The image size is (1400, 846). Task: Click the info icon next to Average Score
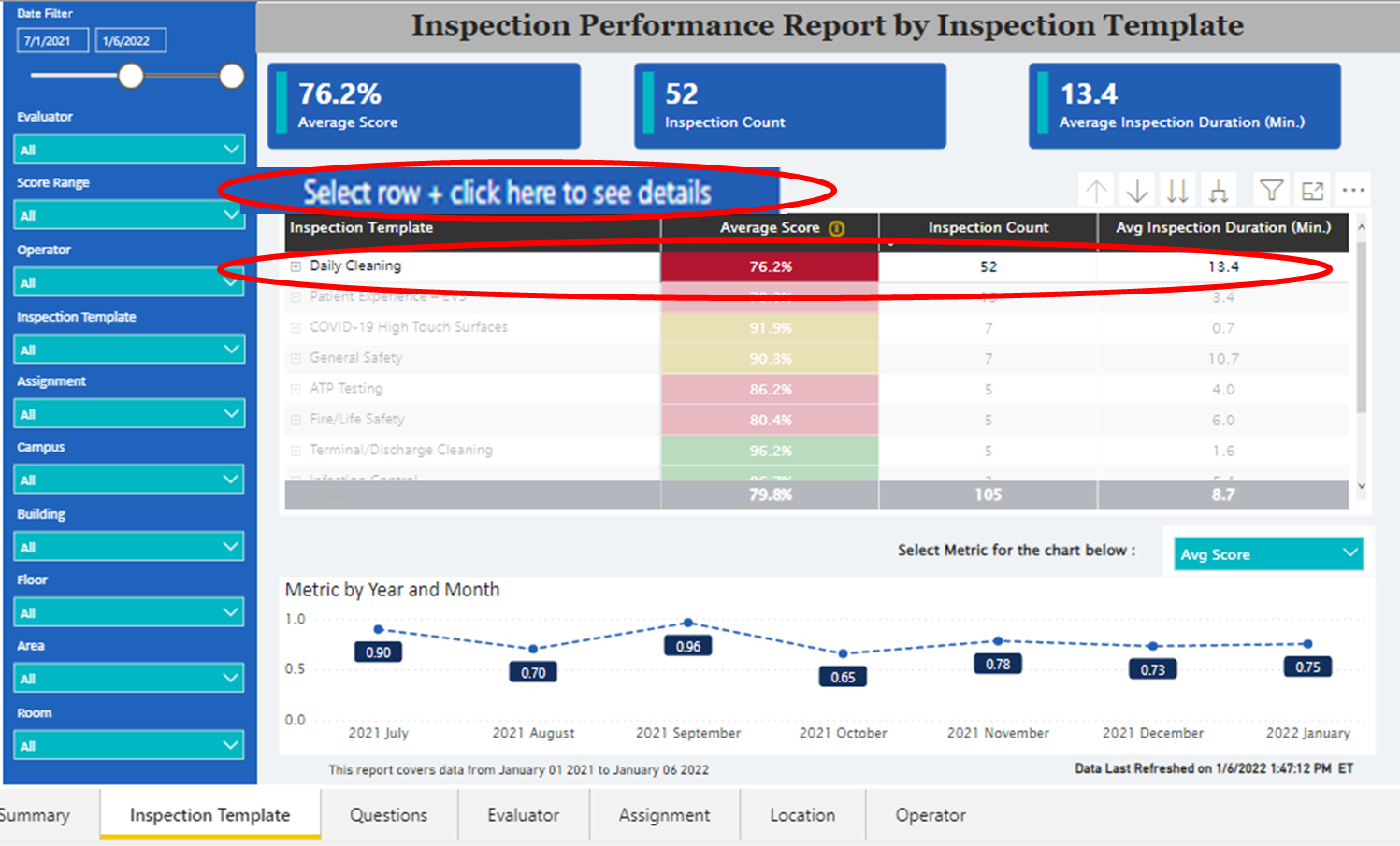(837, 227)
